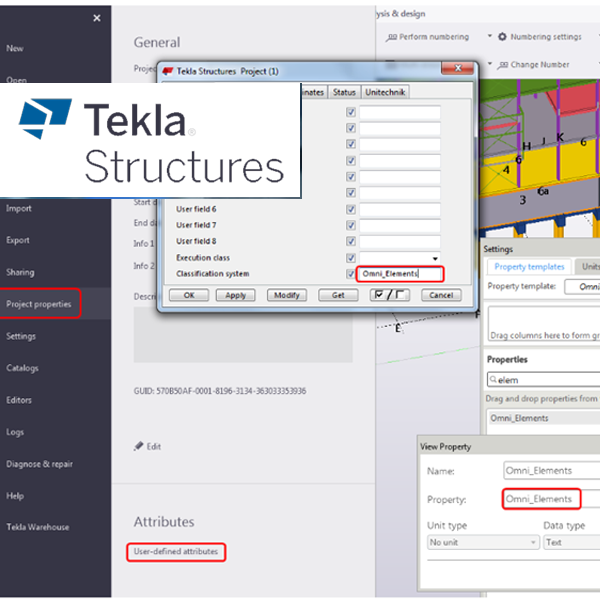This screenshot has height=600, width=600.
Task: Open the Property templates tab
Action: (529, 267)
